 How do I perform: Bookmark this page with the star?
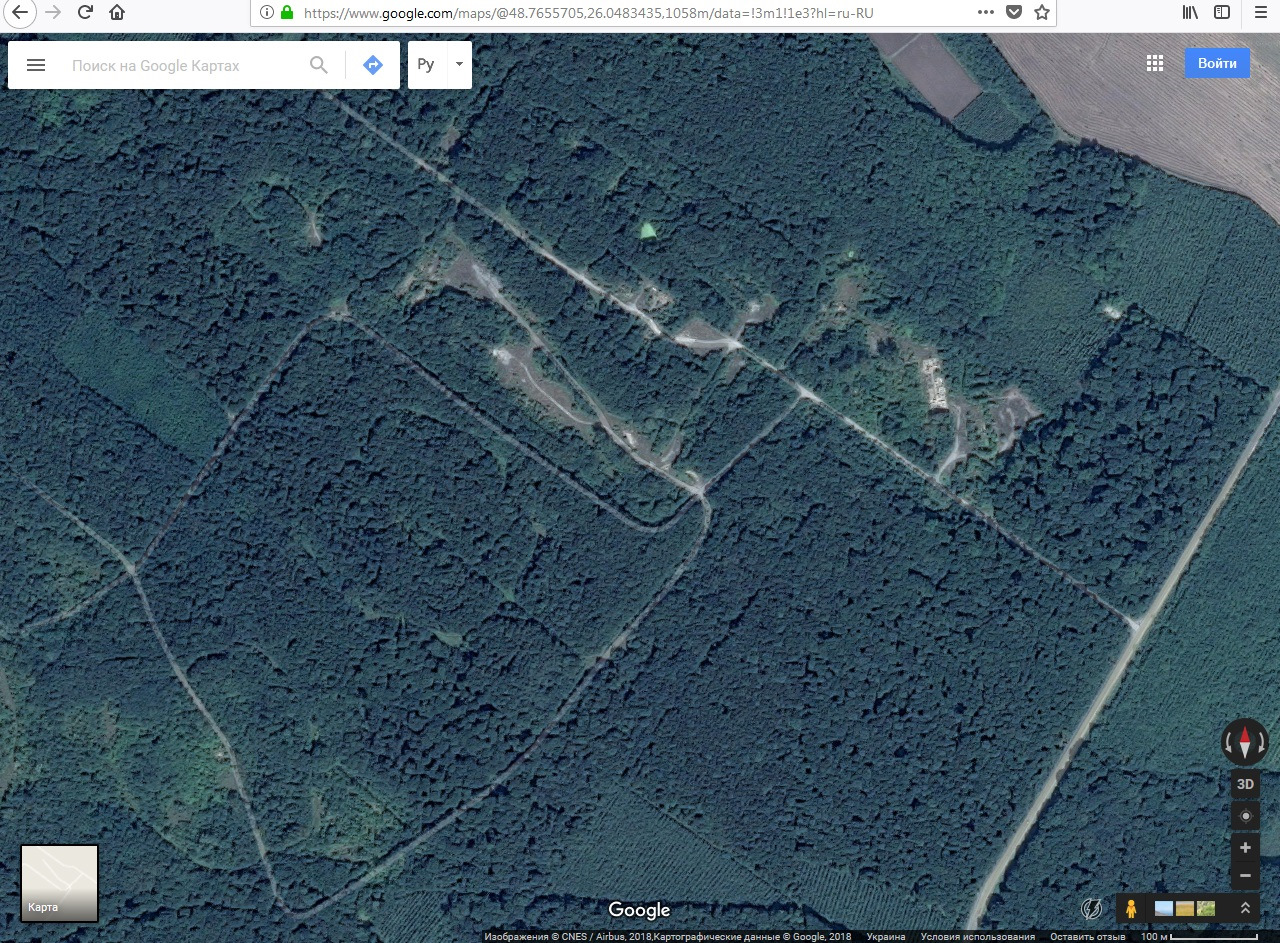click(1042, 13)
